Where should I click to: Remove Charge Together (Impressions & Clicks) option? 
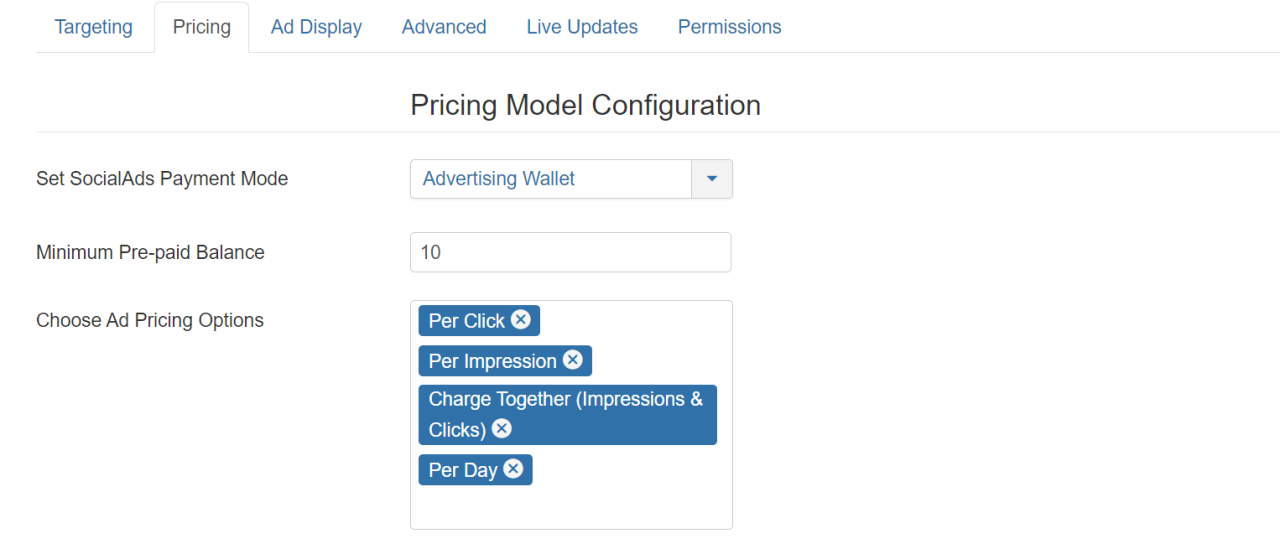click(x=502, y=429)
